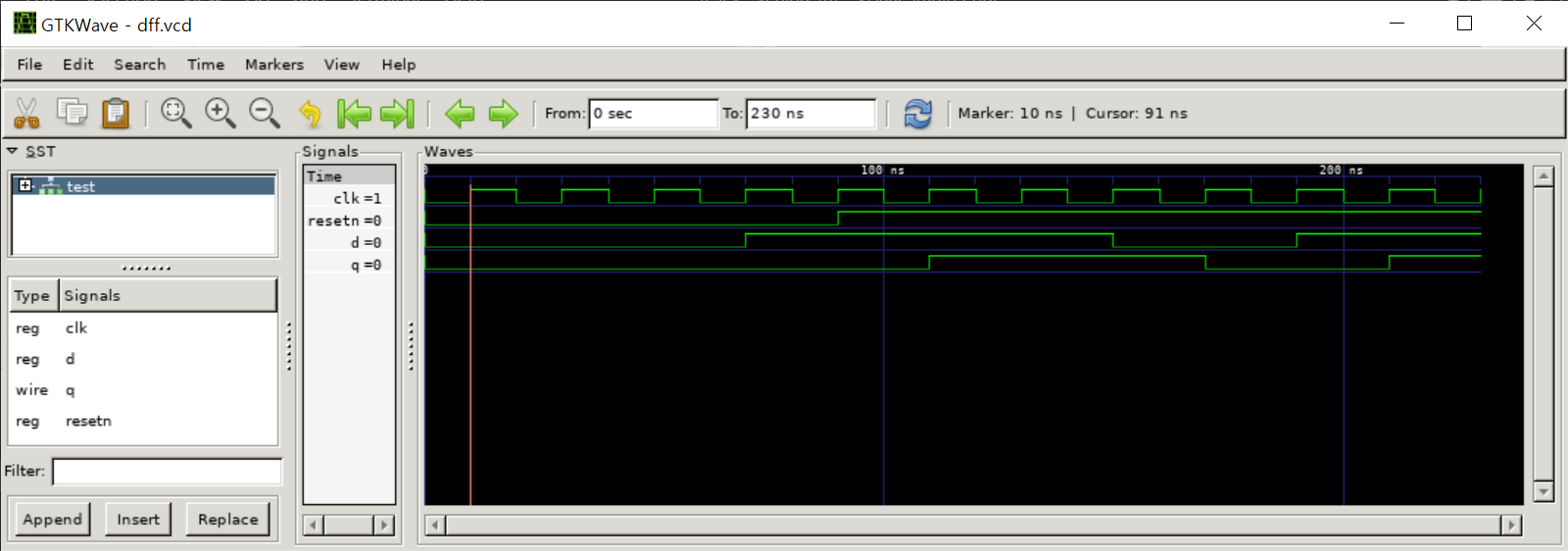
Task: Open the Edit menu
Action: click(x=78, y=65)
